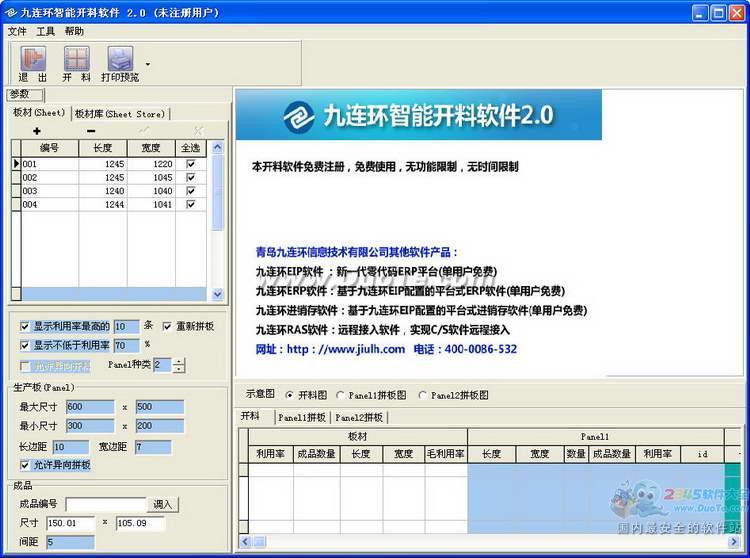Switch to 板材 (Sheet) tab
Viewport: 750px width, 558px height.
click(39, 113)
